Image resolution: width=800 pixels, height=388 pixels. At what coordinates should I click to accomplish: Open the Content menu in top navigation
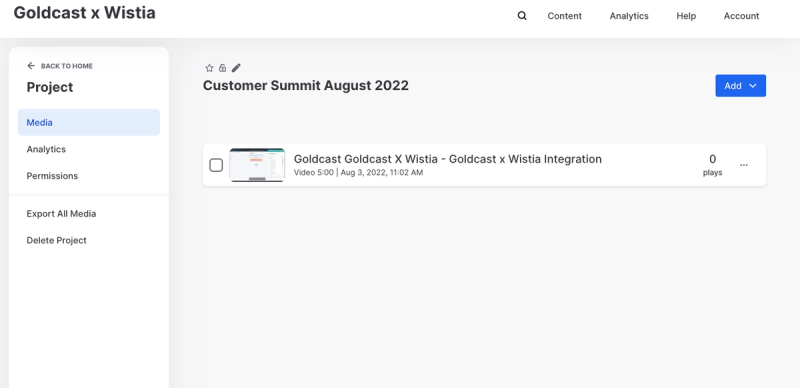pos(564,16)
